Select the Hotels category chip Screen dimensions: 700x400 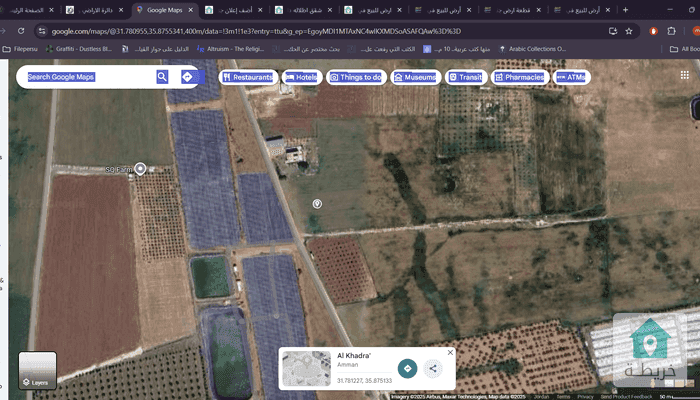(300, 77)
